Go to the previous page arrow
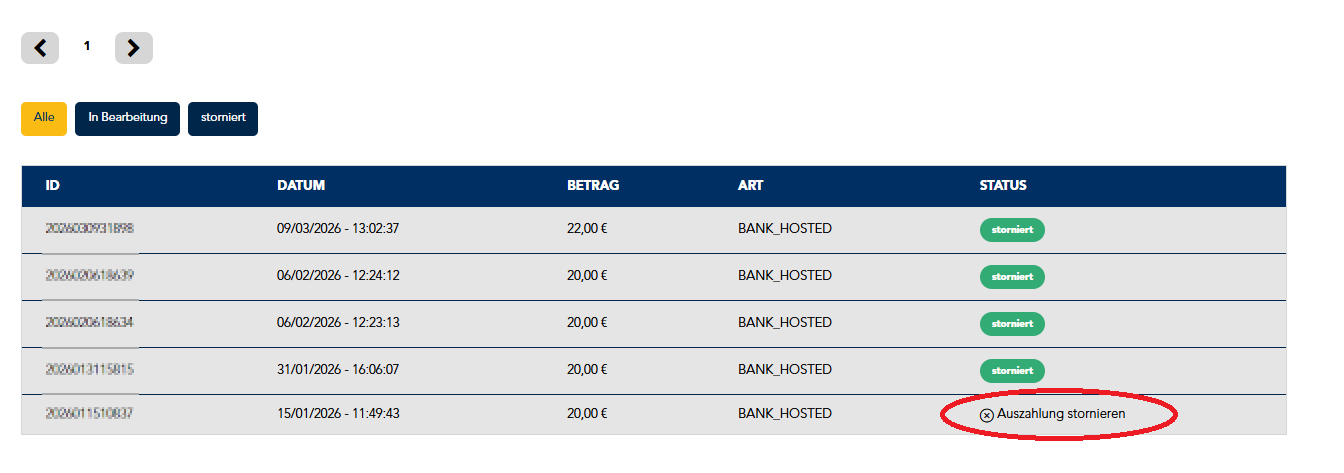1344x473 pixels. [40, 48]
